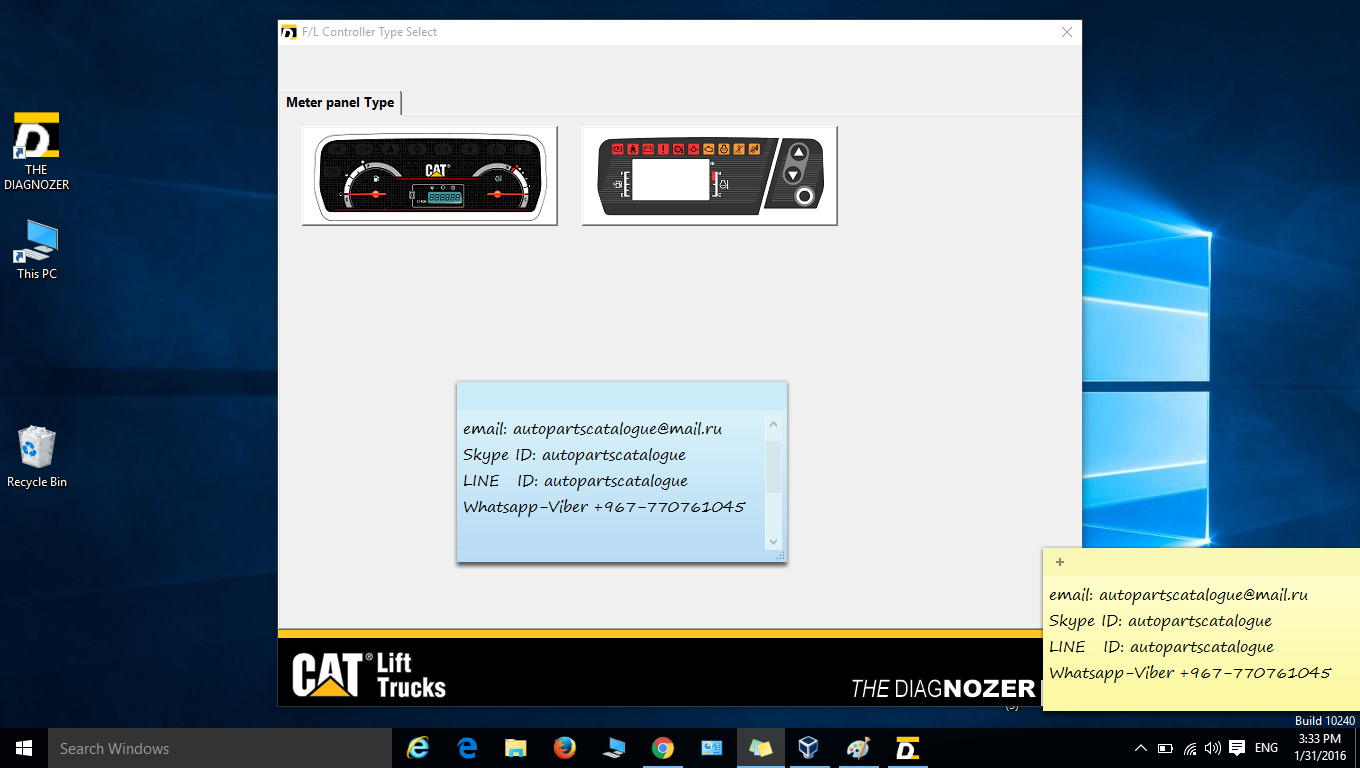This screenshot has width=1360, height=768.
Task: Open the Recycle Bin desktop icon
Action: 37,458
